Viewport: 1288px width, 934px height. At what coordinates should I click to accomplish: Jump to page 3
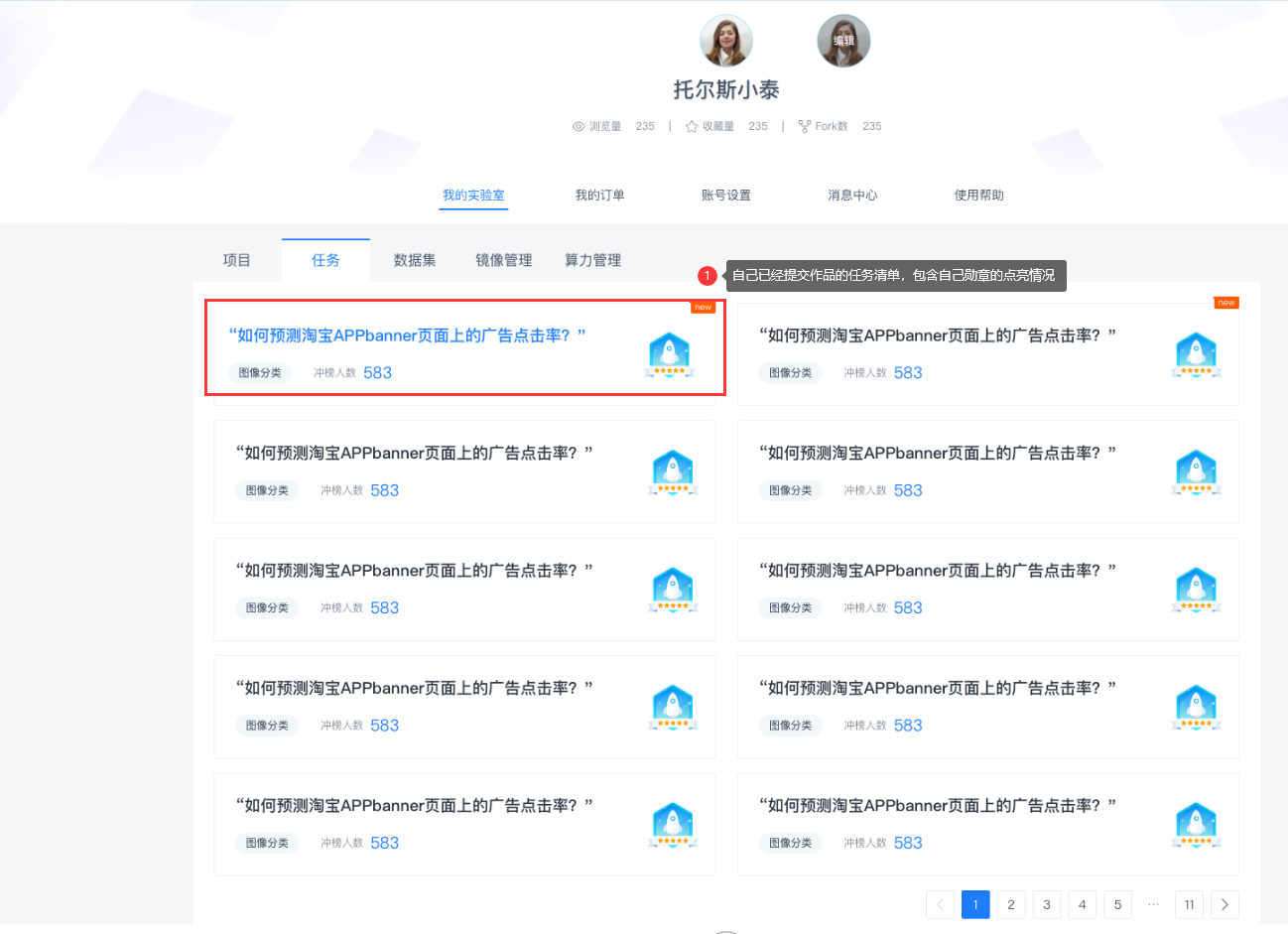coord(1047,904)
